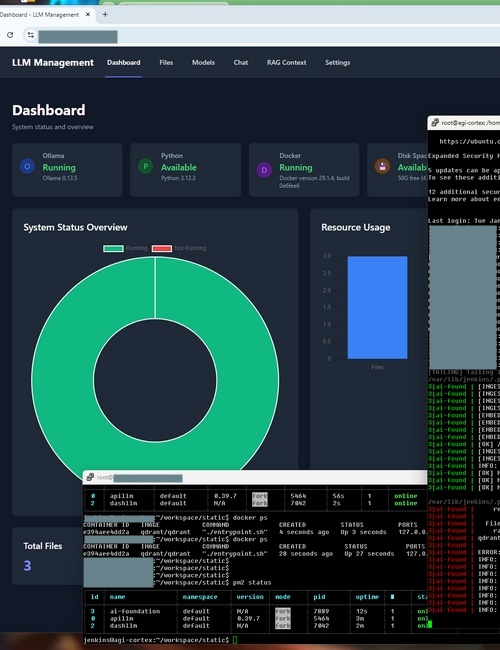Image resolution: width=500 pixels, height=650 pixels.
Task: Click ai-foundation row in pm2 table
Action: point(255,611)
